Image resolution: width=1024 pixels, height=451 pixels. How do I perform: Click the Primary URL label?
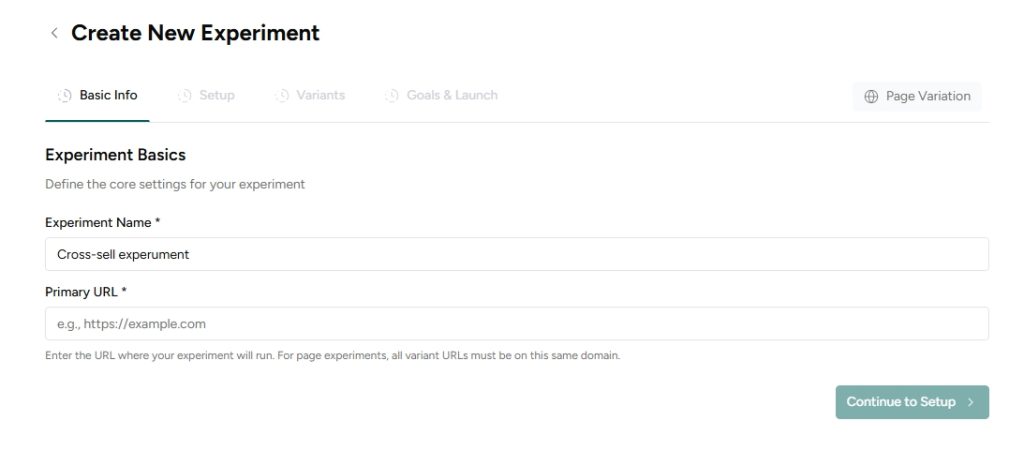tap(86, 292)
